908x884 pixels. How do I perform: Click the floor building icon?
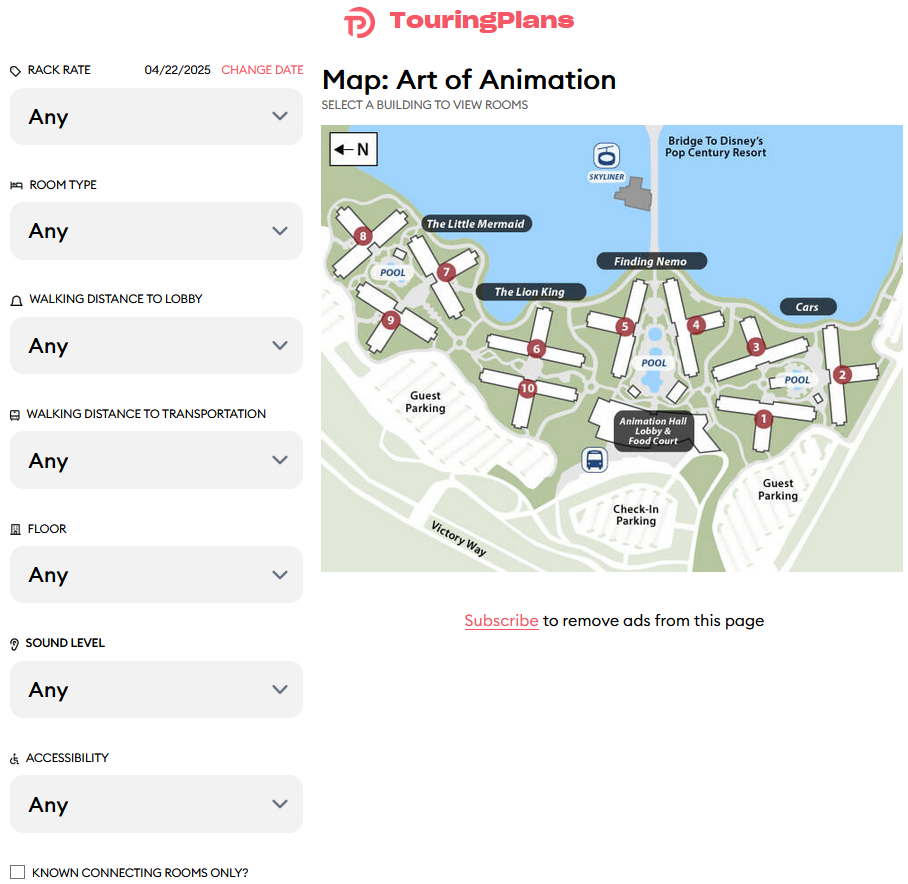[x=16, y=529]
